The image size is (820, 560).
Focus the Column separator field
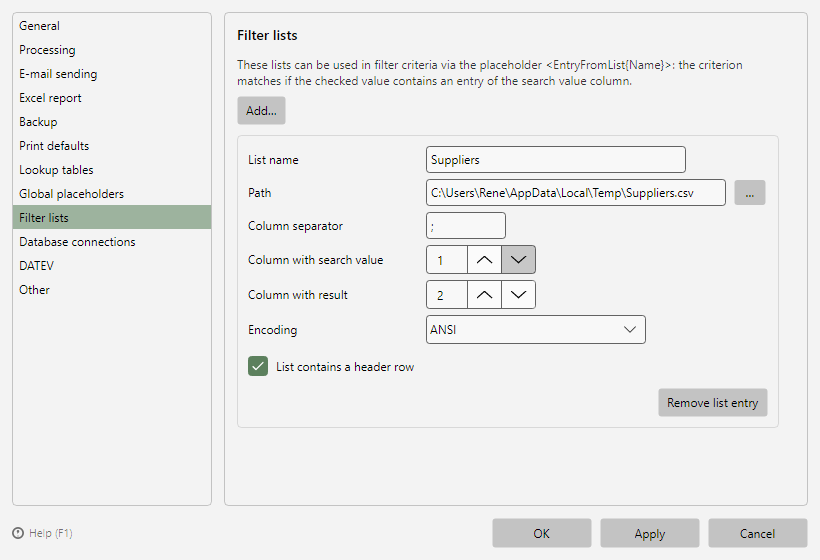click(x=466, y=225)
